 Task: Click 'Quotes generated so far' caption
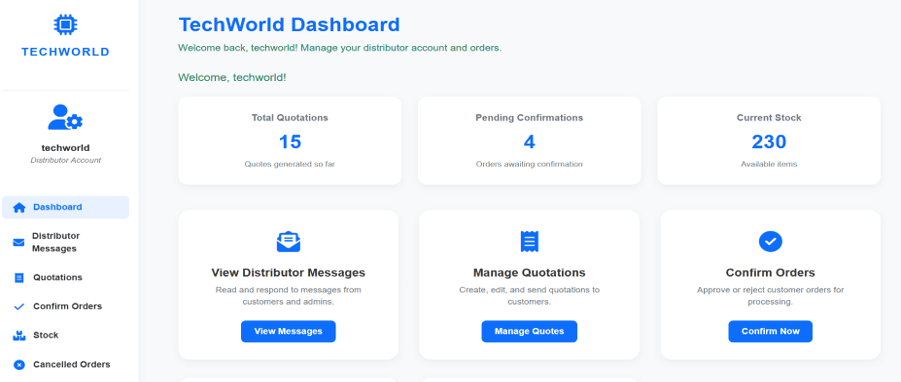coord(290,164)
